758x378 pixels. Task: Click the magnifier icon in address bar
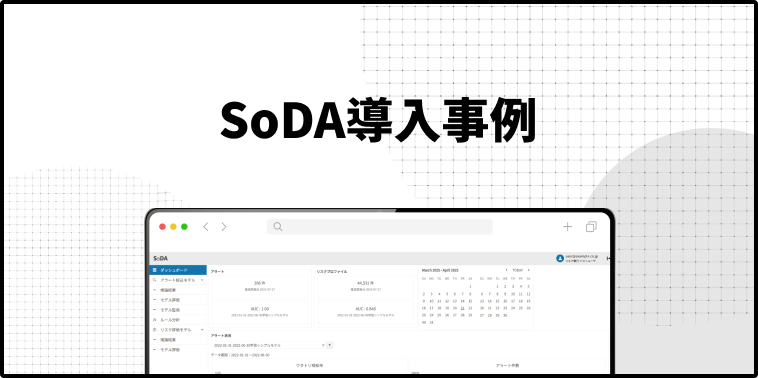pyautogui.click(x=278, y=227)
